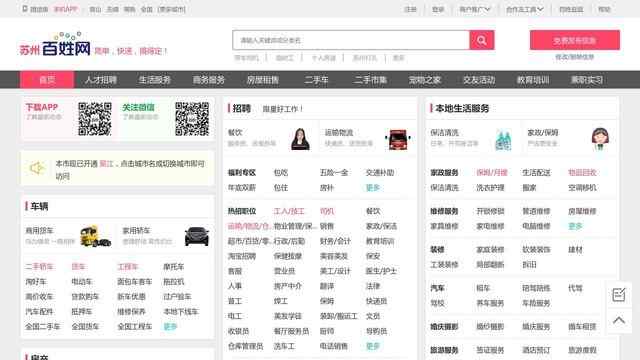The image size is (640, 360).
Task: Click the 仓库管理员 job link
Action: 245,346
